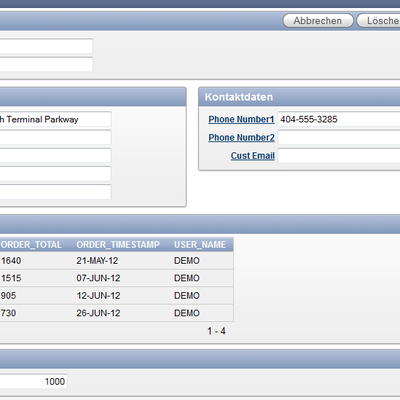Open the Phone Number2 label link
The height and width of the screenshot is (400, 400).
coord(241,137)
